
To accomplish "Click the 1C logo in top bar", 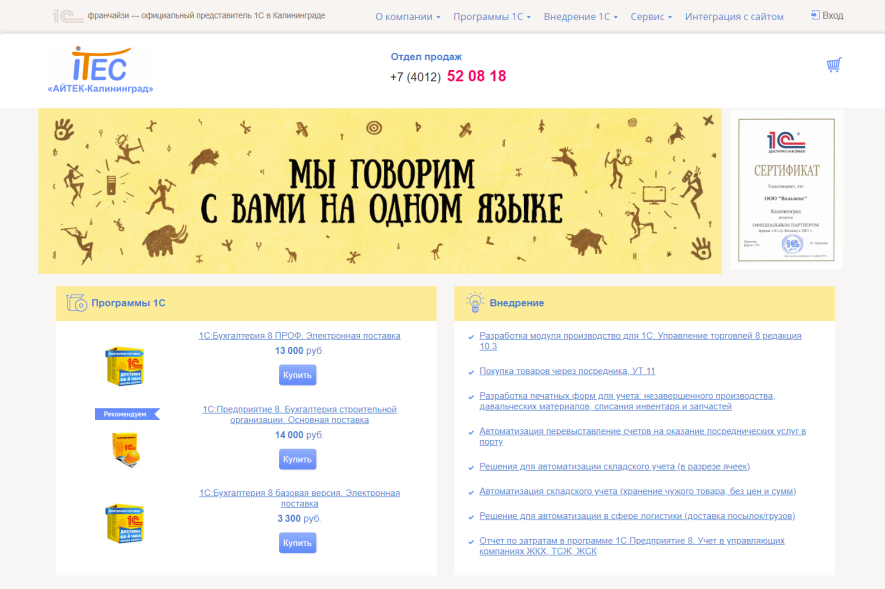I will [68, 16].
